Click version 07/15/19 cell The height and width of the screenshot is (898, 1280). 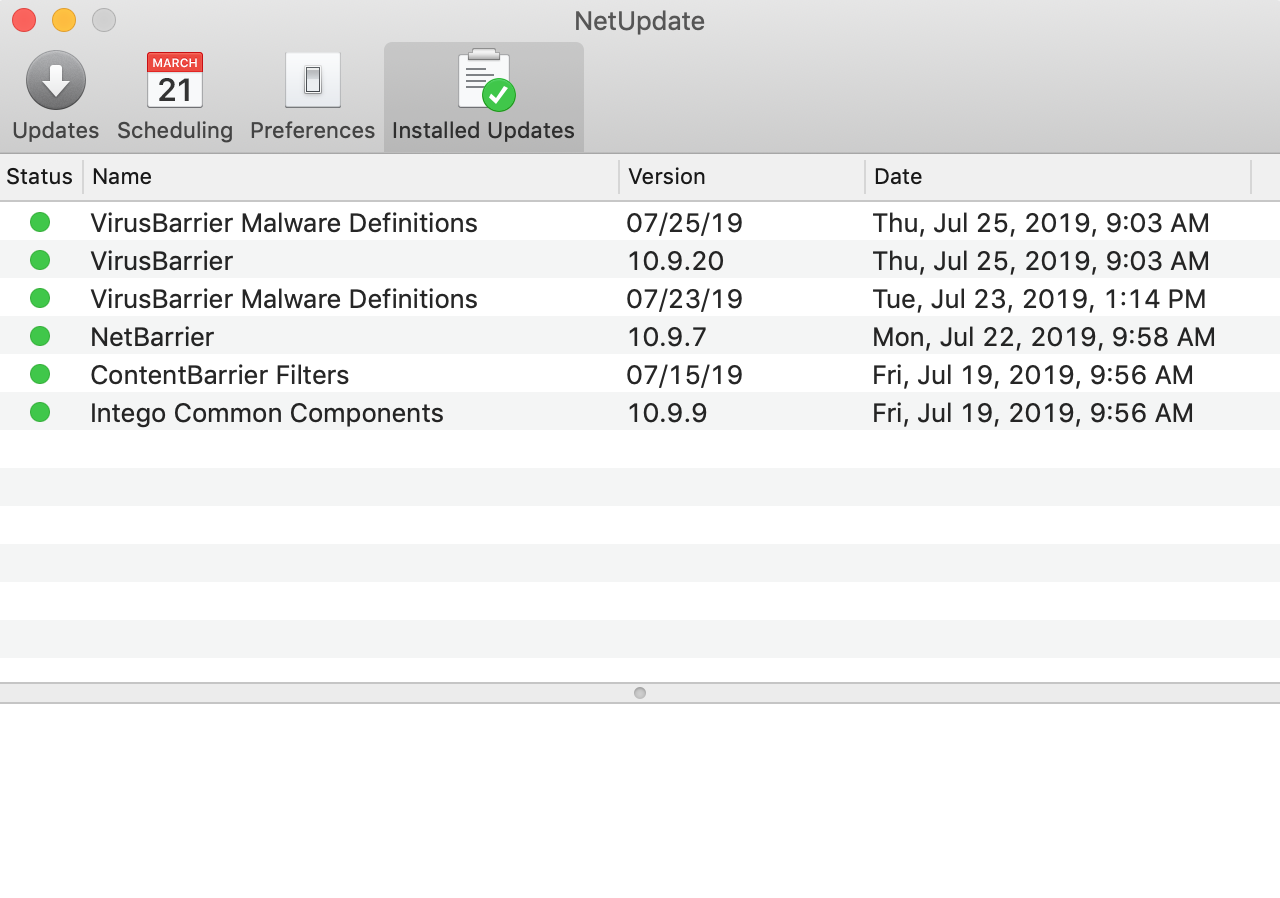685,375
